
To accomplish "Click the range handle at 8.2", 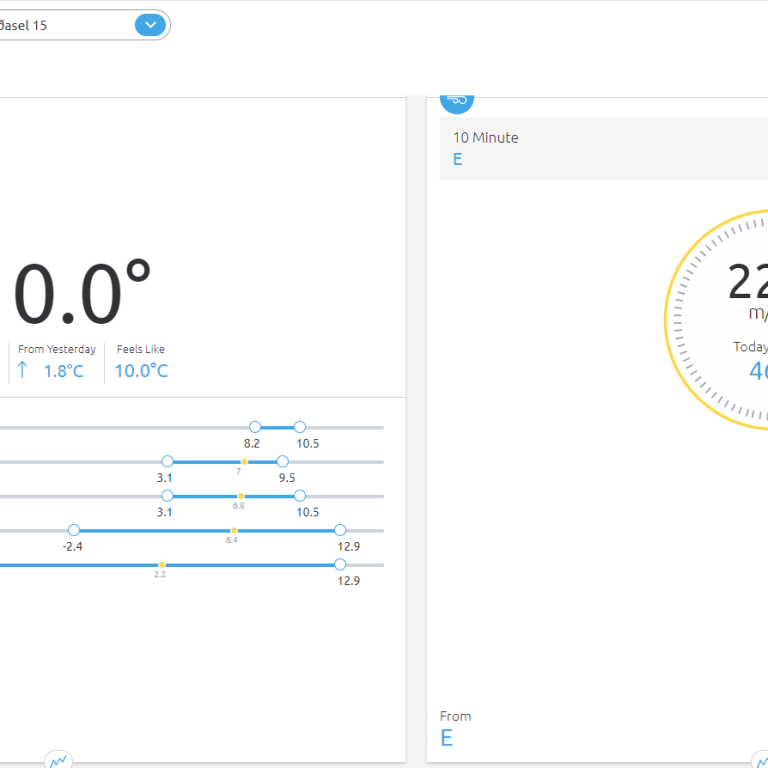I will [x=255, y=427].
